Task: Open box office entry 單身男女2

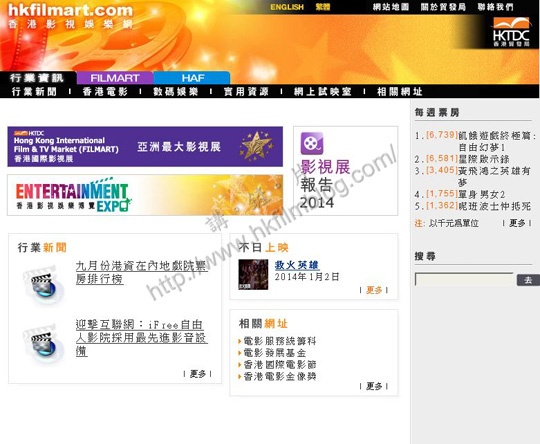Action: pos(481,194)
